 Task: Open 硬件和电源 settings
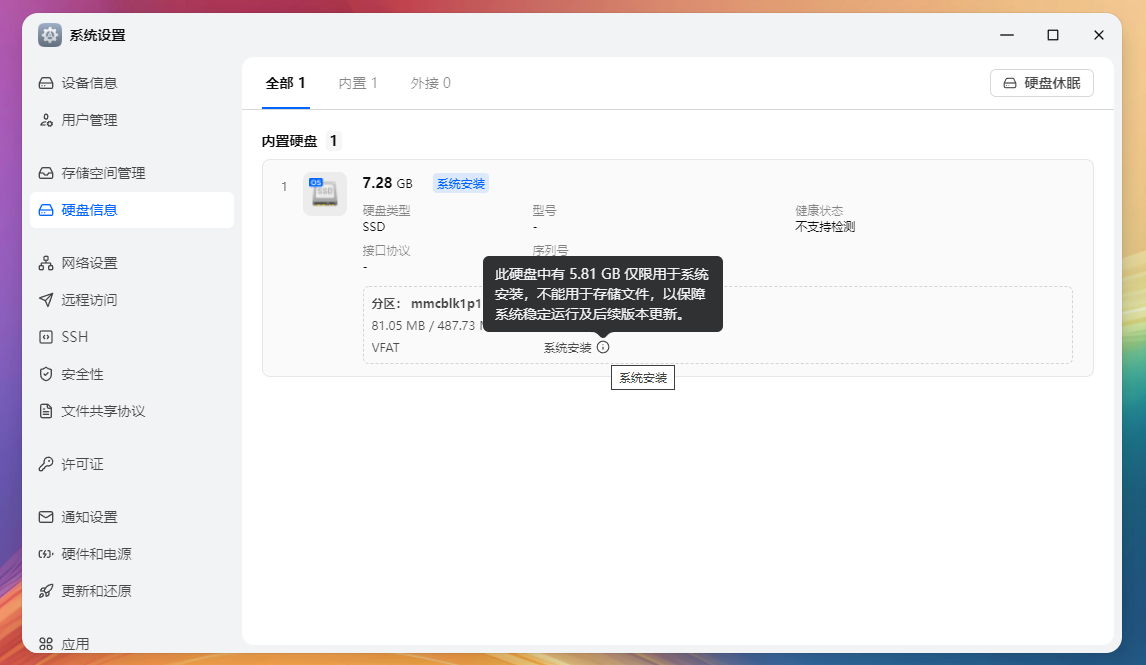pyautogui.click(x=96, y=554)
